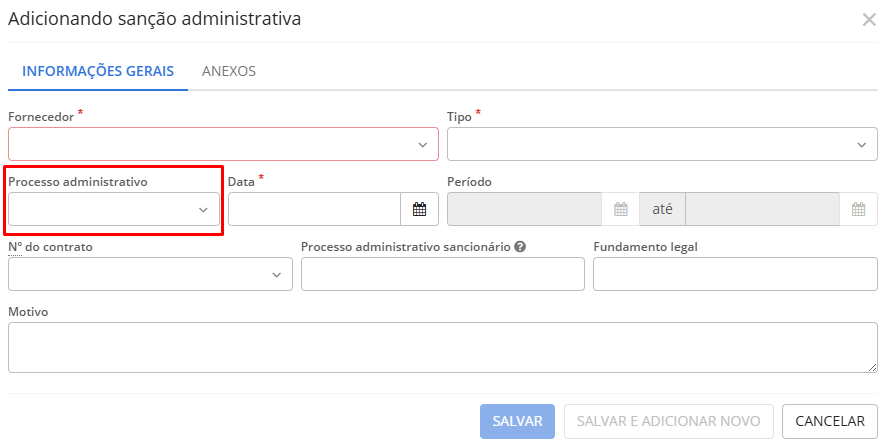This screenshot has height=445, width=885.
Task: Click the 'até' separator text
Action: pos(662,209)
